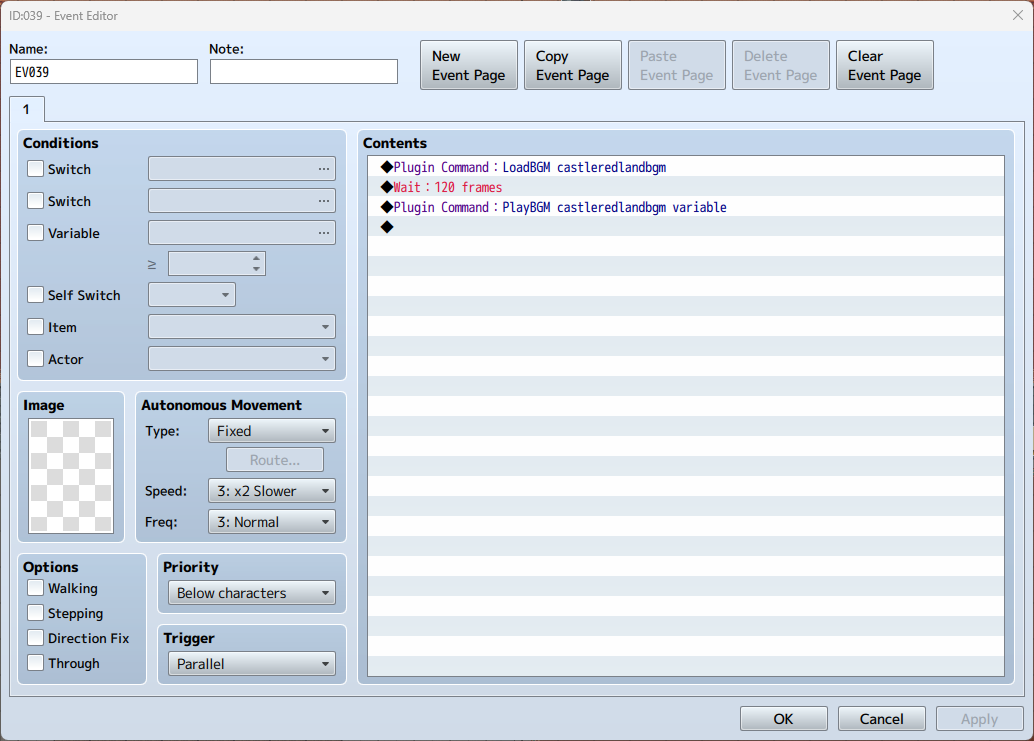
Task: Enable the second Switch condition checkbox
Action: tap(36, 200)
